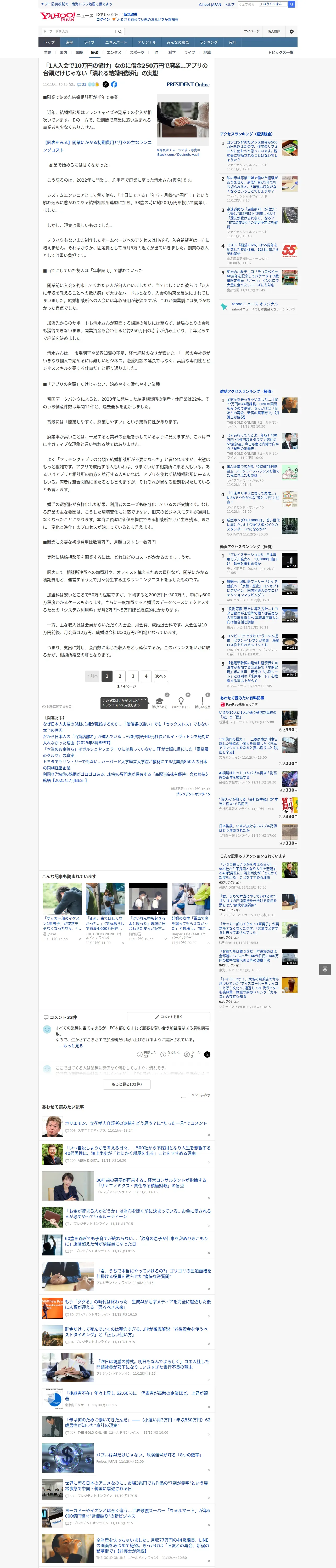Share article on Facebook via header icon
Image resolution: width=336 pixels, height=1568 pixels.
click(114, 85)
